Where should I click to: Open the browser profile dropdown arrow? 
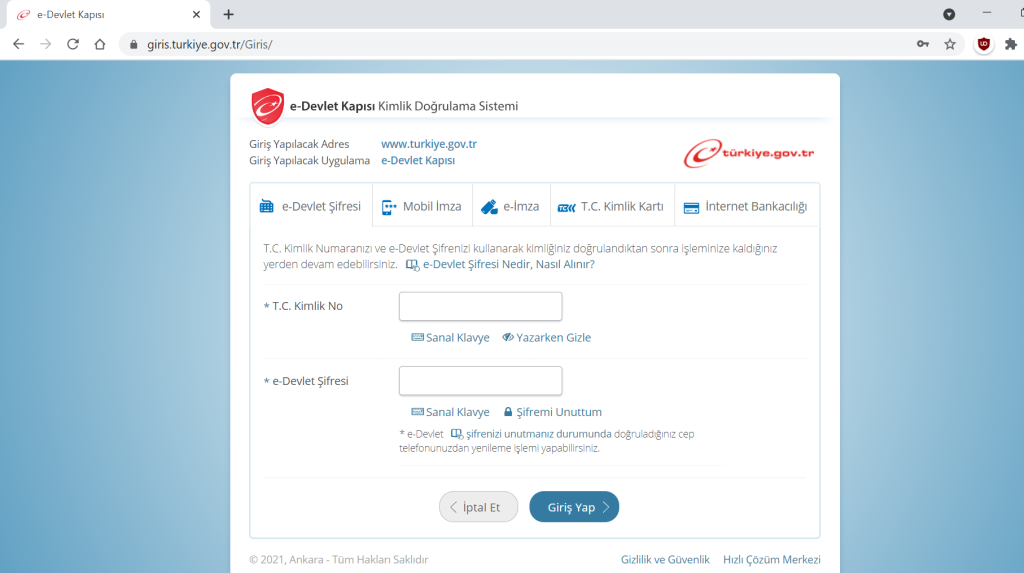pyautogui.click(x=949, y=14)
